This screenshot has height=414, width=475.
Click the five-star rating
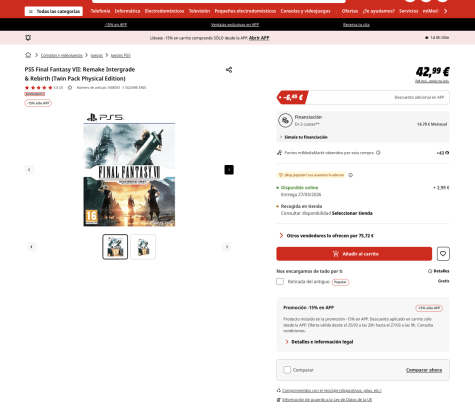pyautogui.click(x=38, y=88)
